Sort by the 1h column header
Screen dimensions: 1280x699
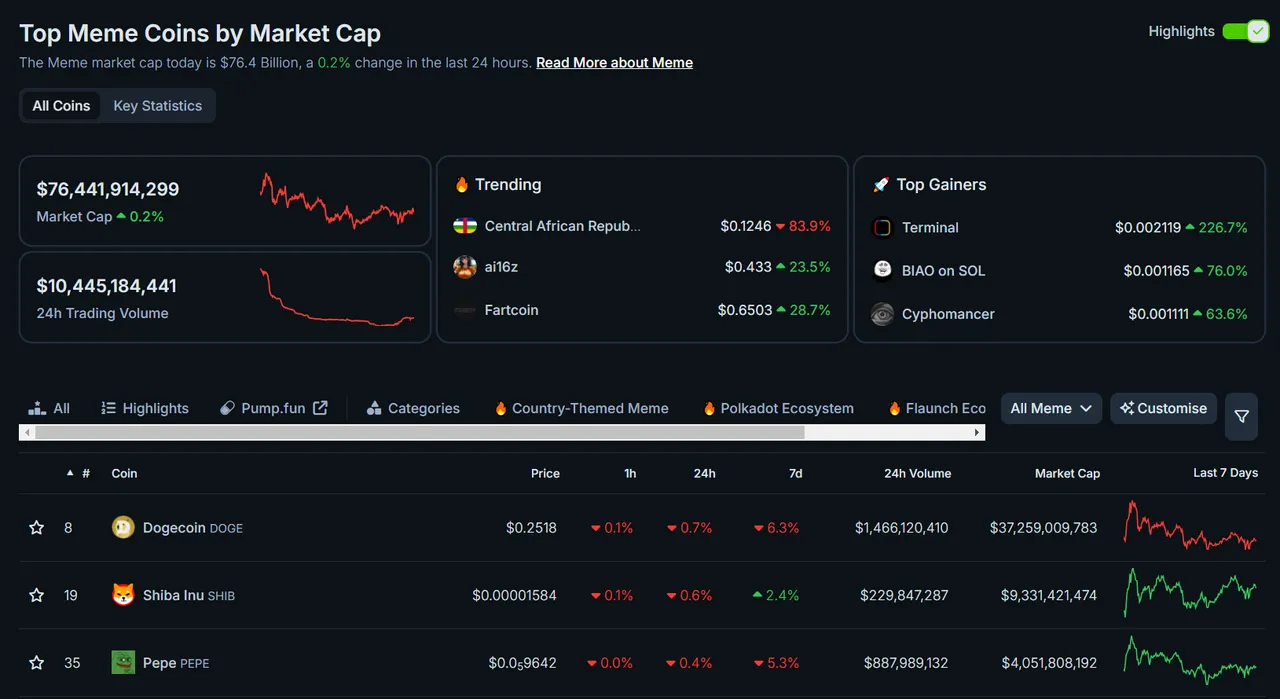630,473
